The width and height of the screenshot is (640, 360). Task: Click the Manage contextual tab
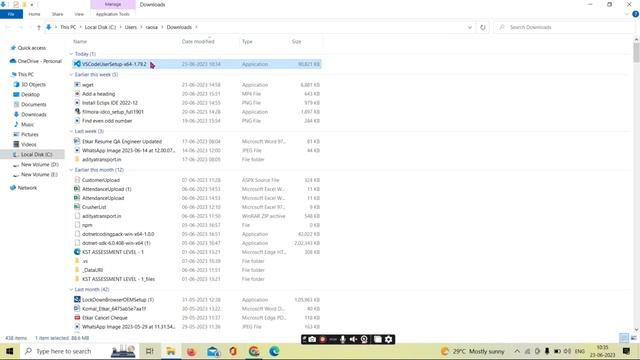point(113,4)
